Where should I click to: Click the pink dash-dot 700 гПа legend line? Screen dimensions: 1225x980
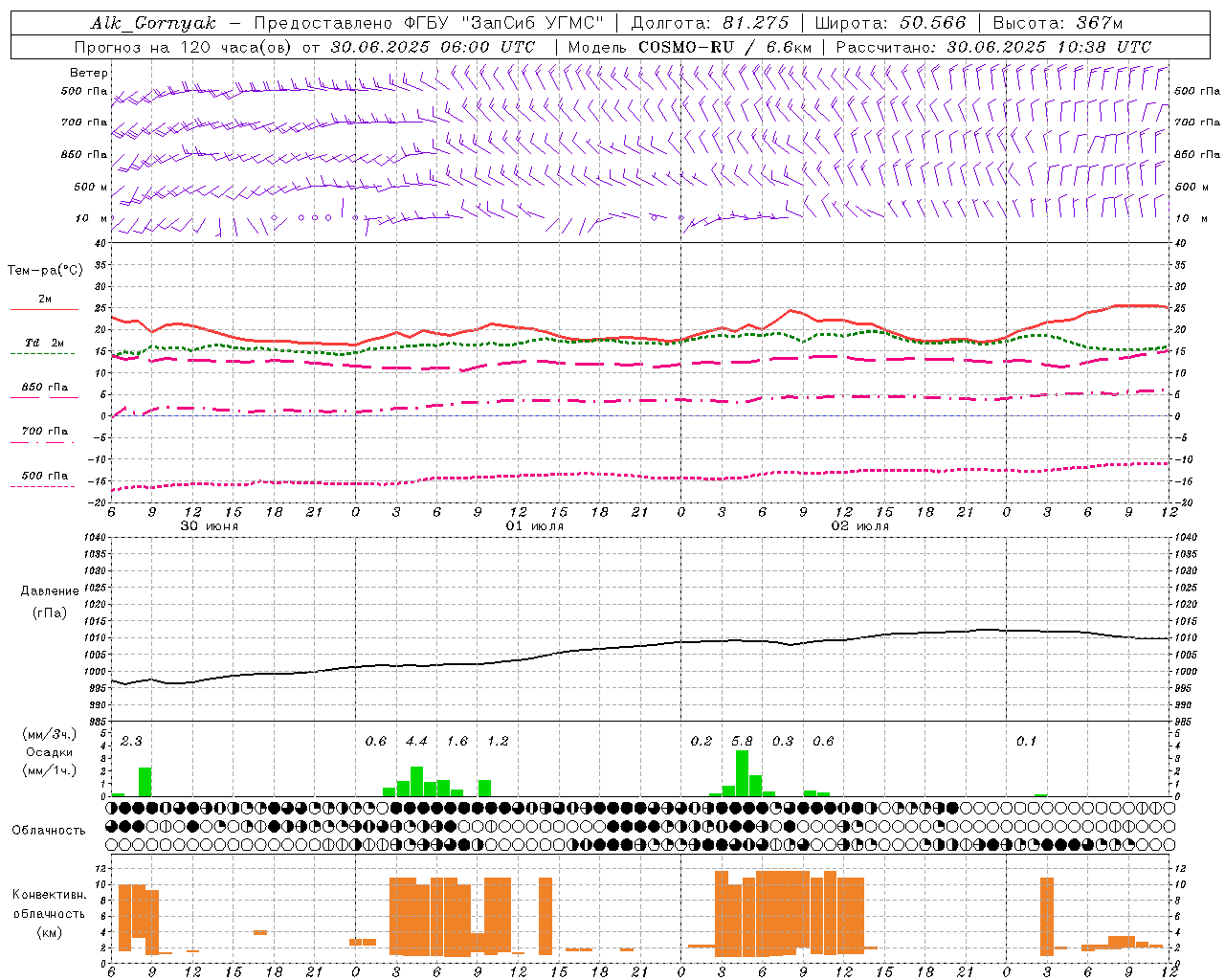click(x=42, y=442)
